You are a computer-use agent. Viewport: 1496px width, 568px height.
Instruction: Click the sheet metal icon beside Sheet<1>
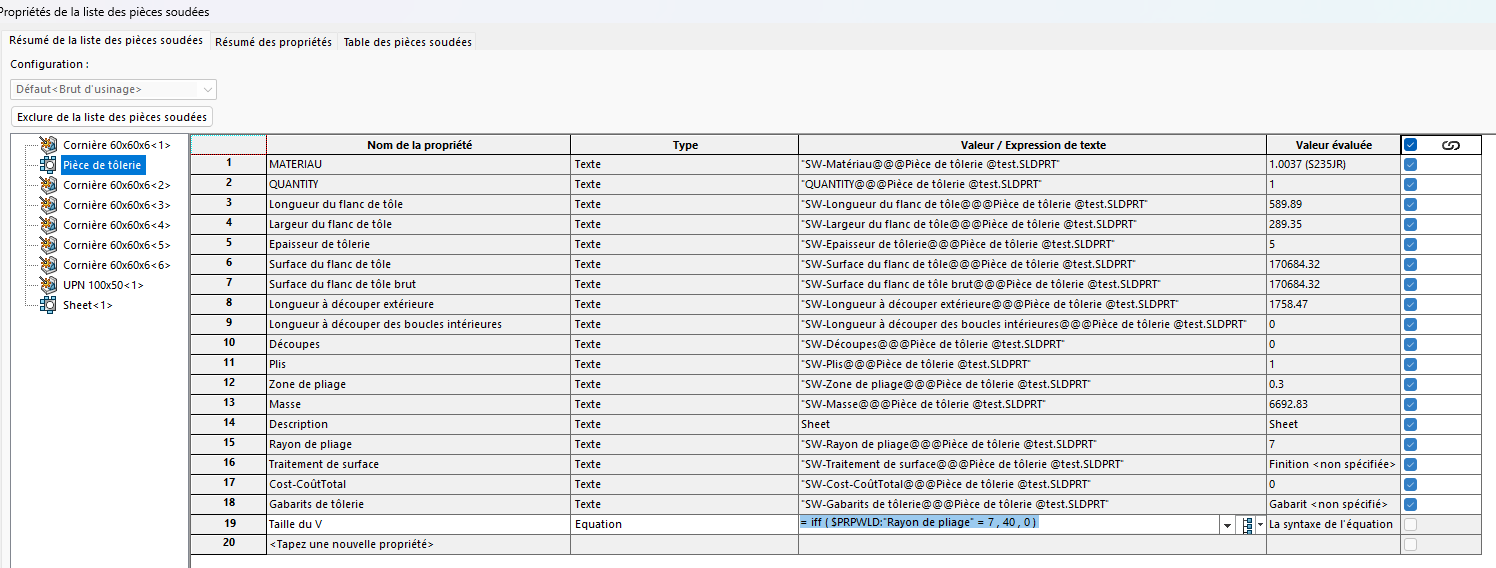pyautogui.click(x=48, y=305)
